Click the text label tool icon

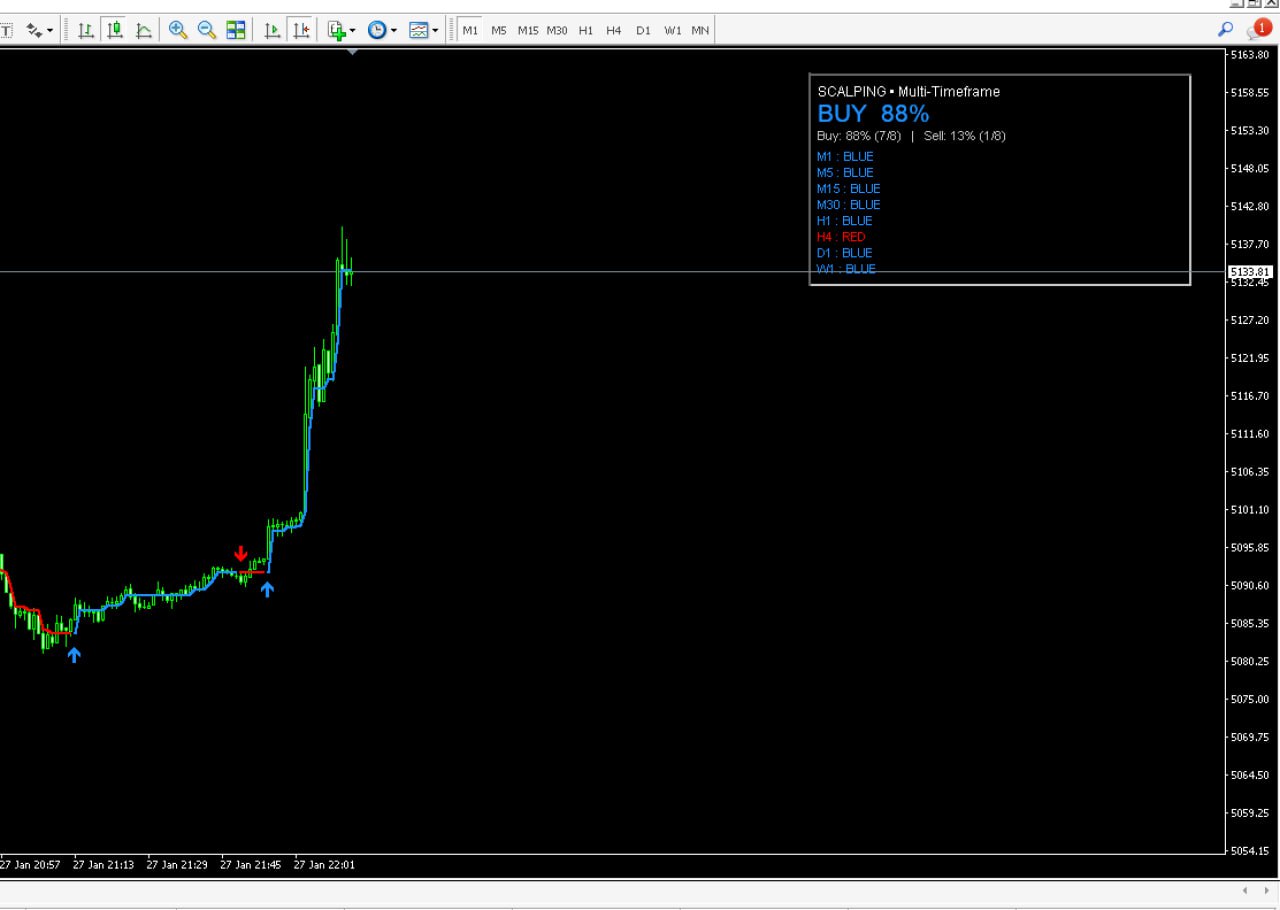pos(6,30)
